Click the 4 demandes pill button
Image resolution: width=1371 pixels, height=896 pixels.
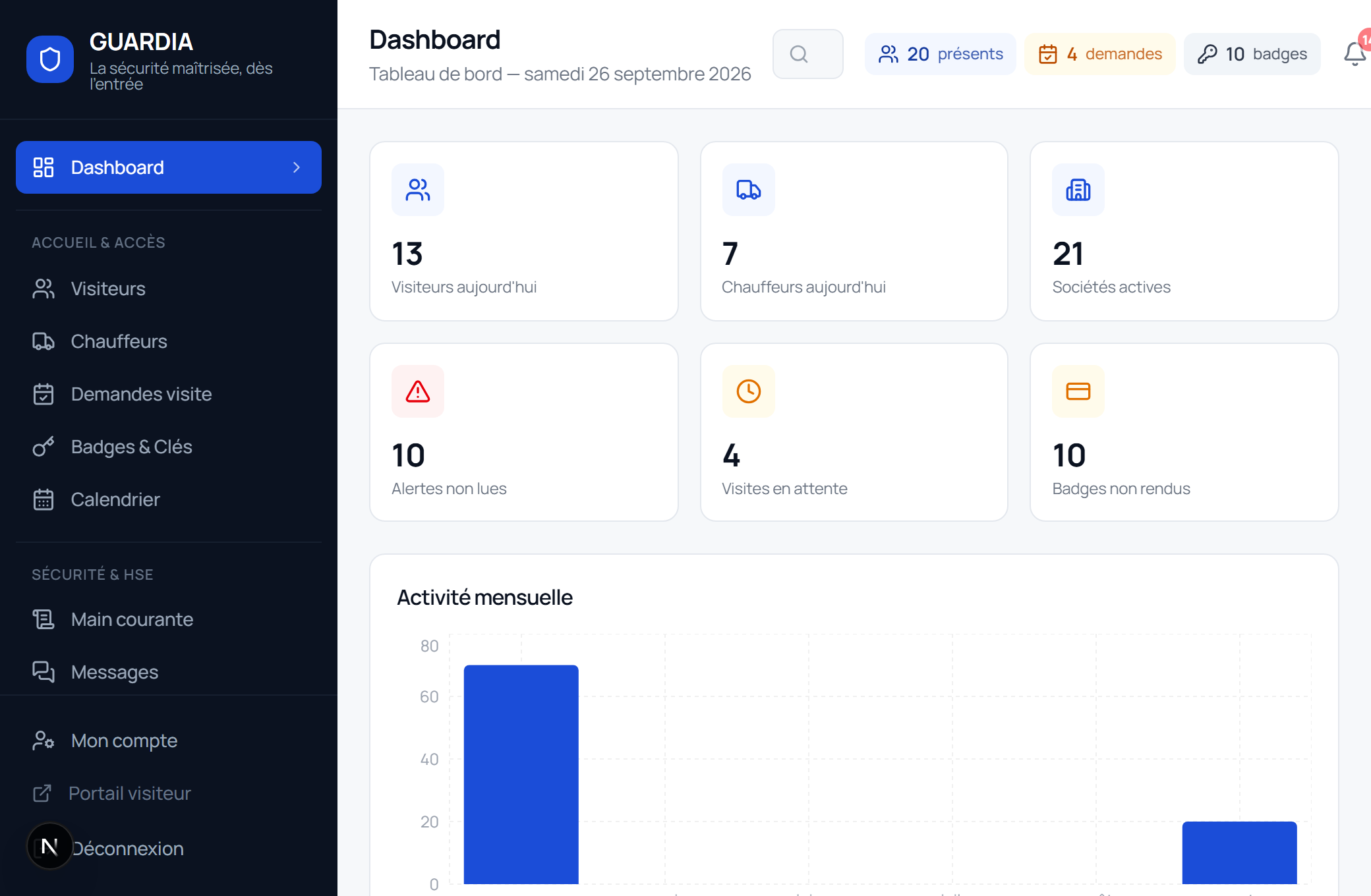(1100, 54)
